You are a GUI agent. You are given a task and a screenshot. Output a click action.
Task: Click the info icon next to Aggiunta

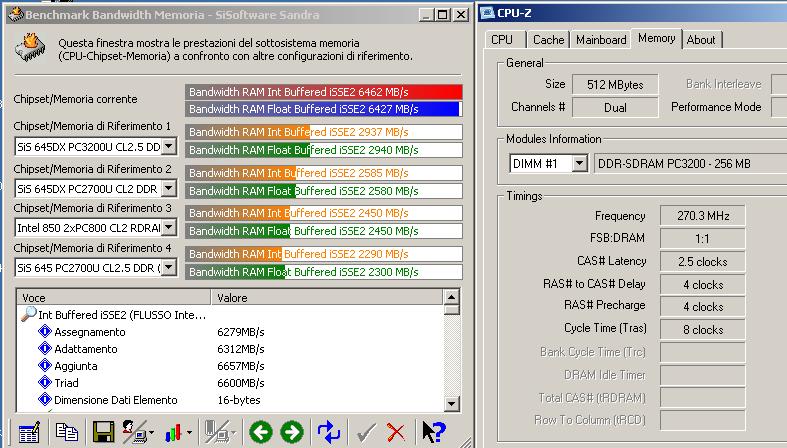click(45, 365)
